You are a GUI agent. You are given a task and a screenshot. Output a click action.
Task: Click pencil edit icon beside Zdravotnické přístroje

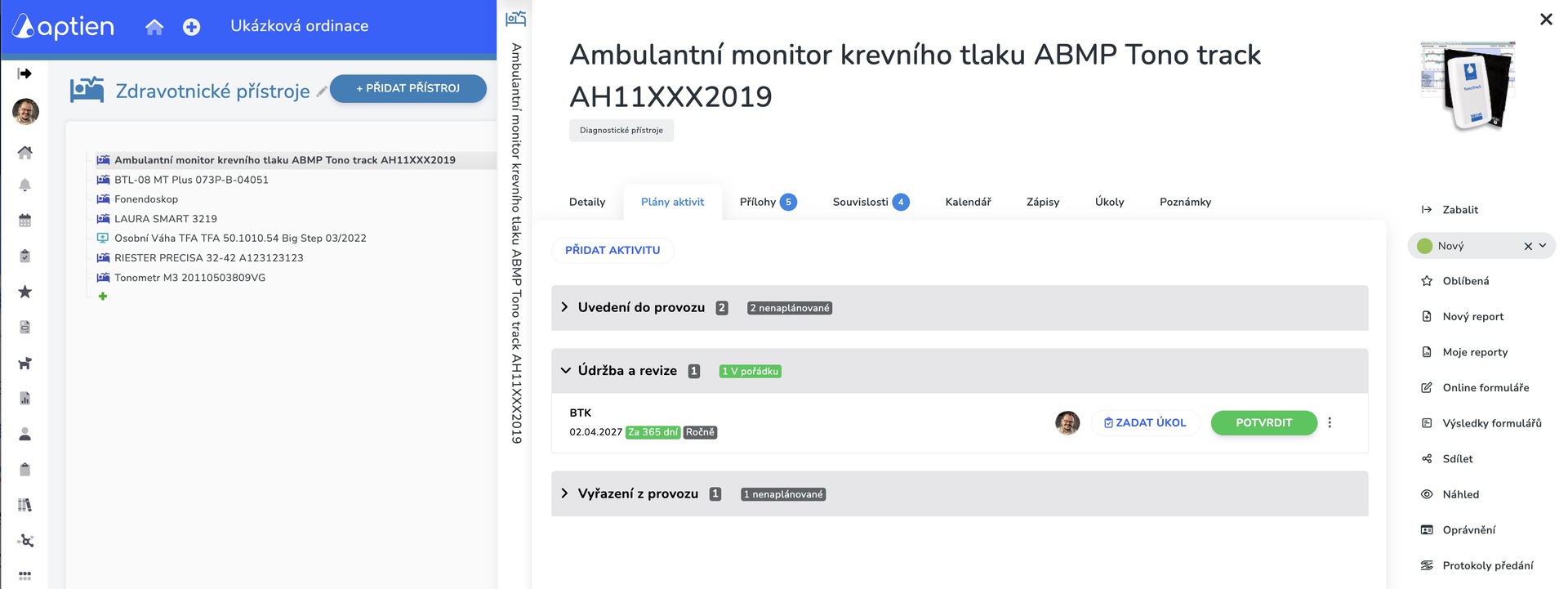pos(322,91)
